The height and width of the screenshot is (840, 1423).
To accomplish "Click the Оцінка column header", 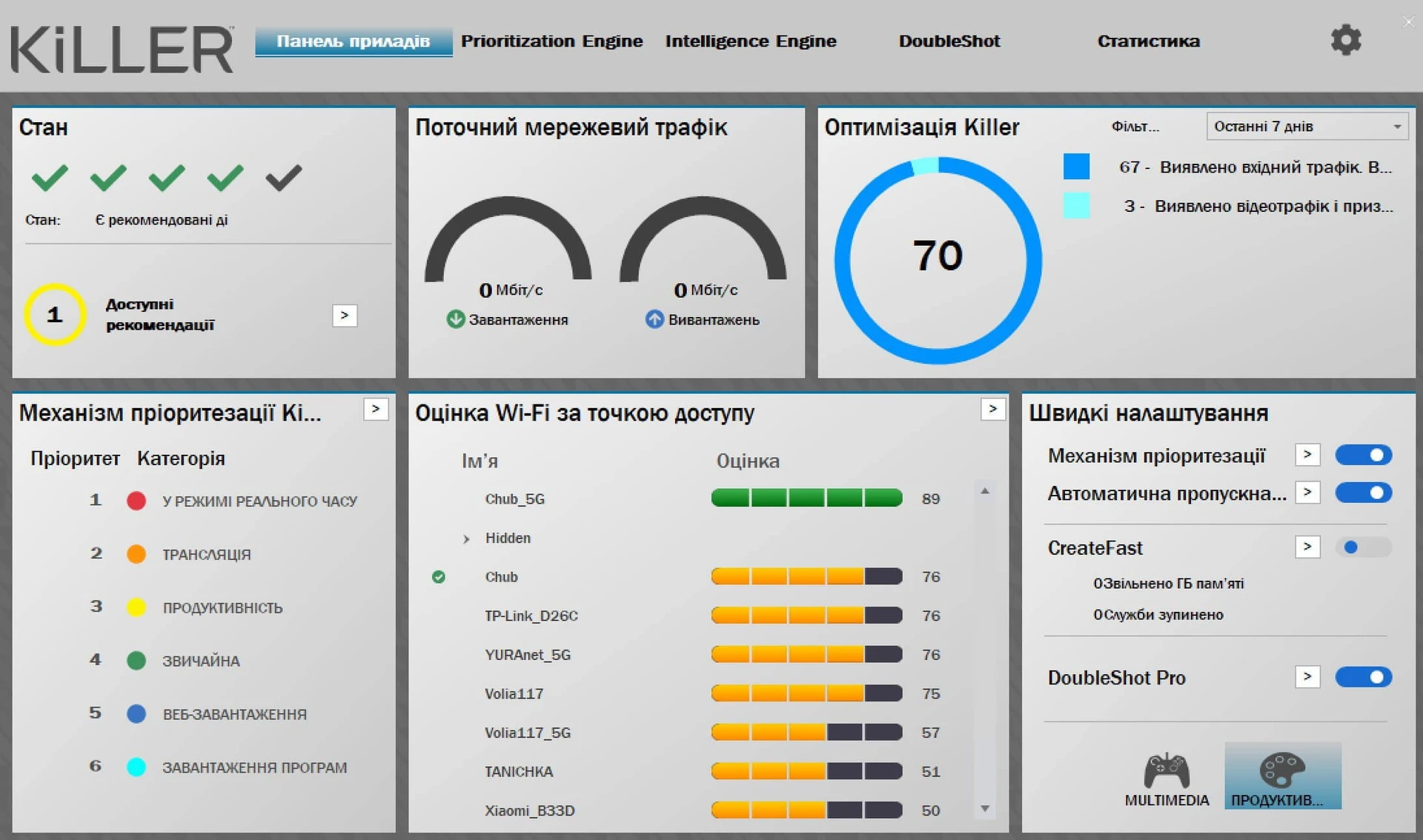I will tap(748, 461).
